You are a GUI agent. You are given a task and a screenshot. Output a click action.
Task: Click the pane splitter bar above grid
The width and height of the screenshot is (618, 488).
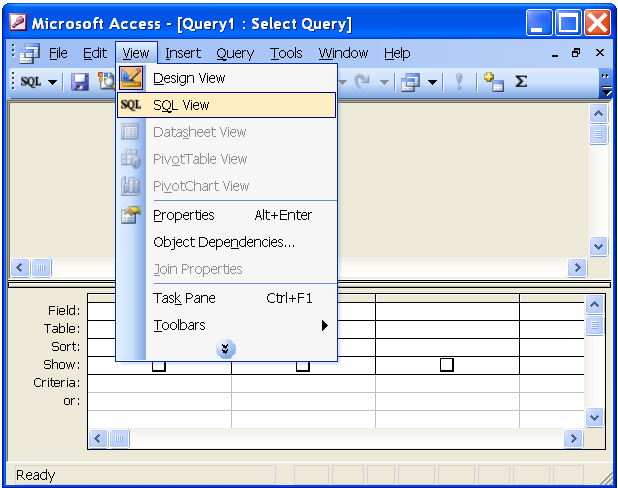(309, 285)
